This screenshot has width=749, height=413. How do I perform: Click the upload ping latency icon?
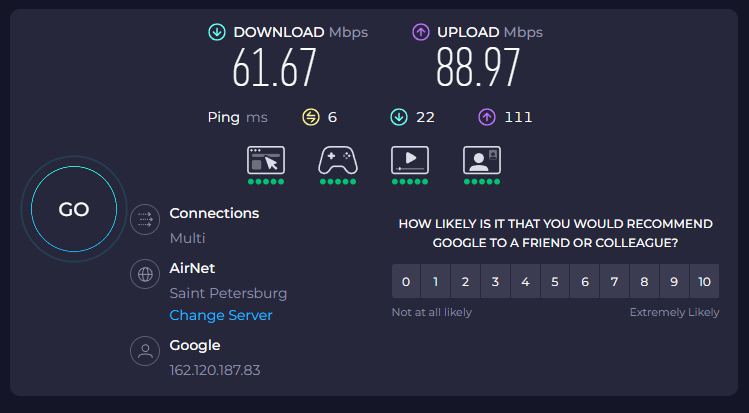coord(487,118)
